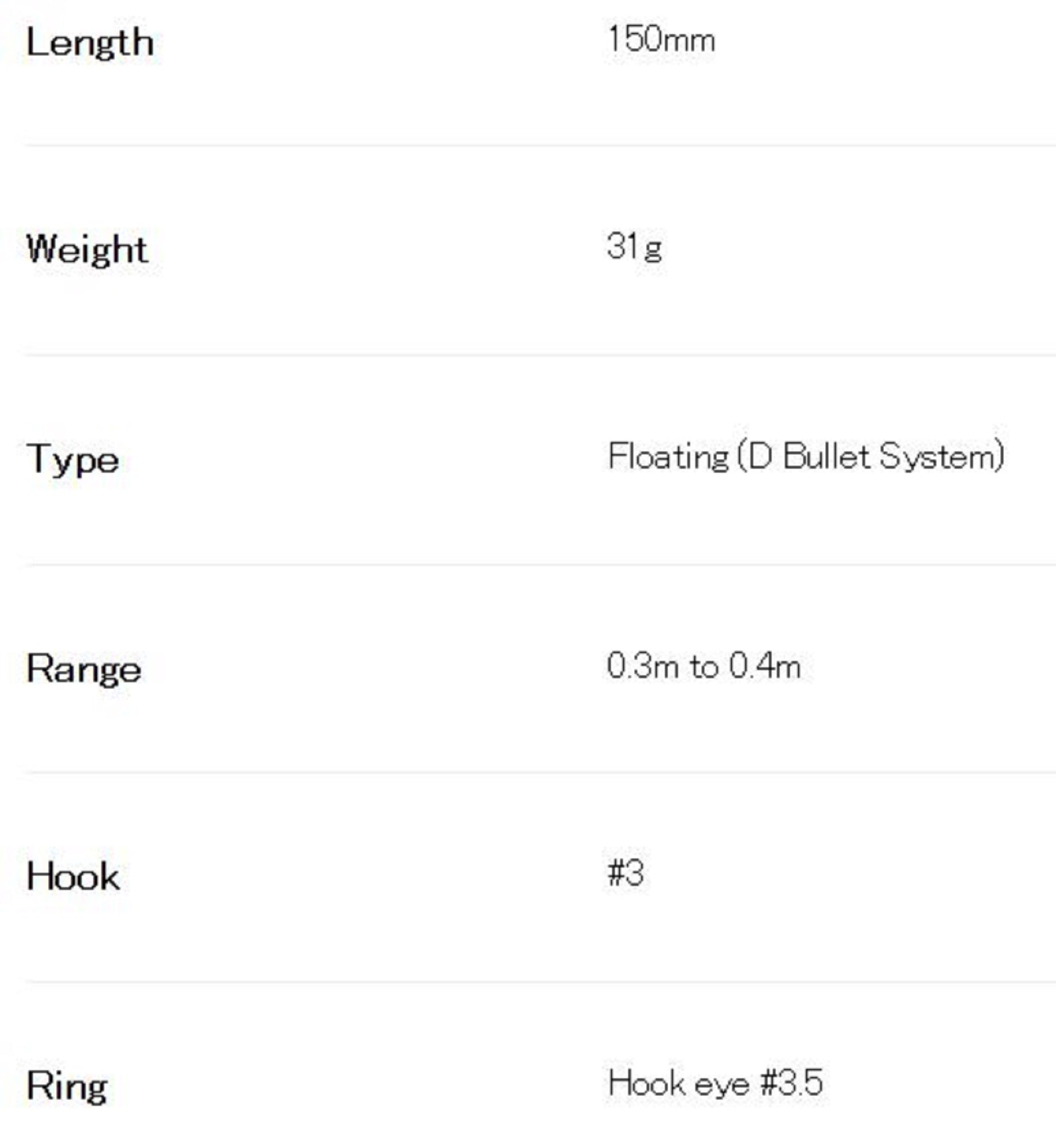Click the divider between Range and Hook rows
The width and height of the screenshot is (1056, 1148).
coord(539,773)
